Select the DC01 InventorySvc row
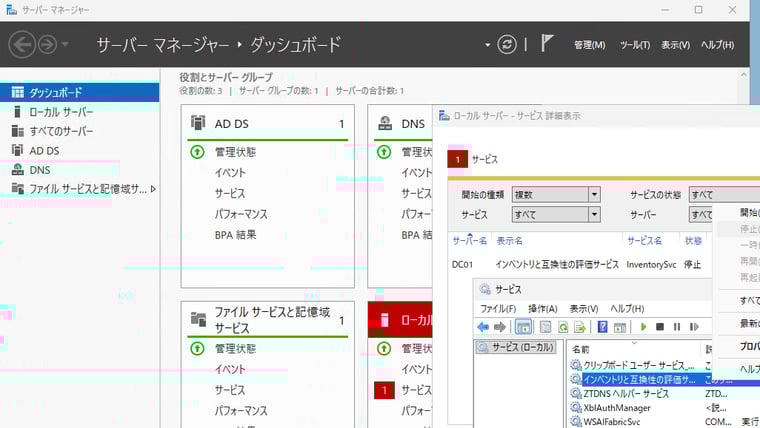 point(579,265)
